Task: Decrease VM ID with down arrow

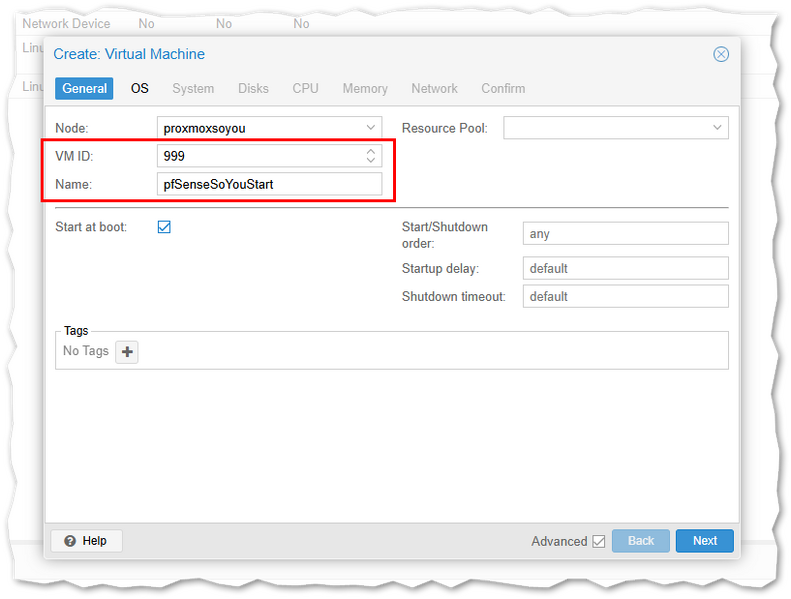Action: (371, 161)
